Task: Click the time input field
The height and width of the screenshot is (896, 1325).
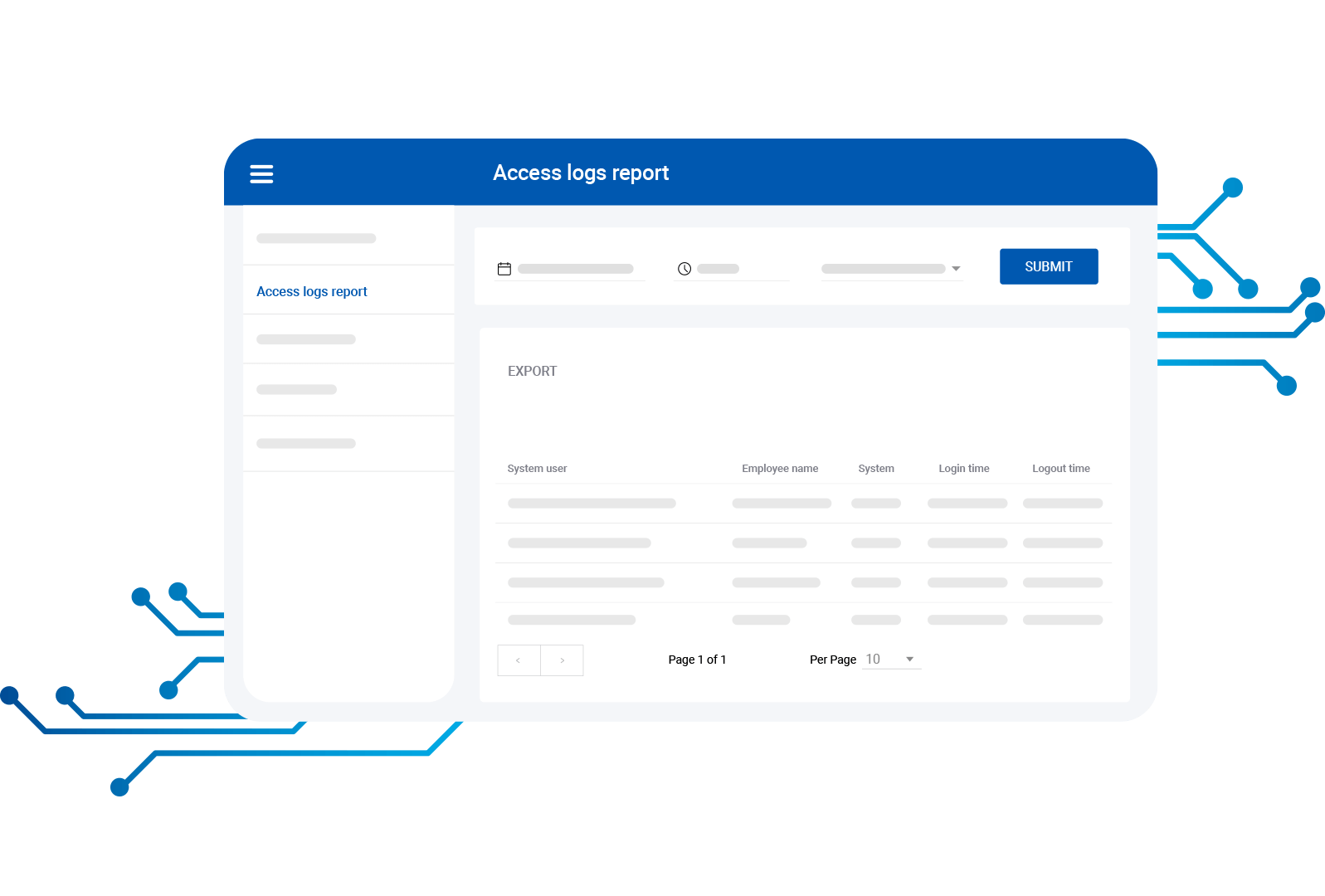Action: tap(732, 269)
